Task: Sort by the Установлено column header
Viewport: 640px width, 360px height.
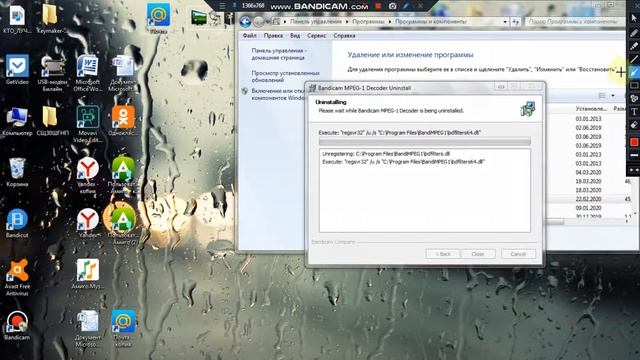Action: 591,109
